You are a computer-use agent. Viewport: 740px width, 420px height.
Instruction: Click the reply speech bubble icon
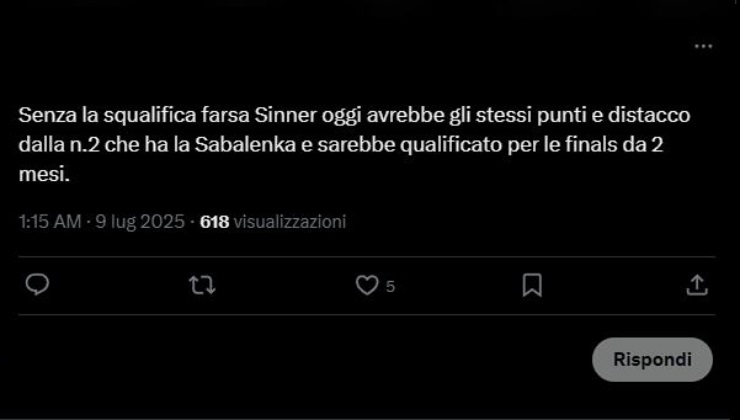click(x=37, y=285)
